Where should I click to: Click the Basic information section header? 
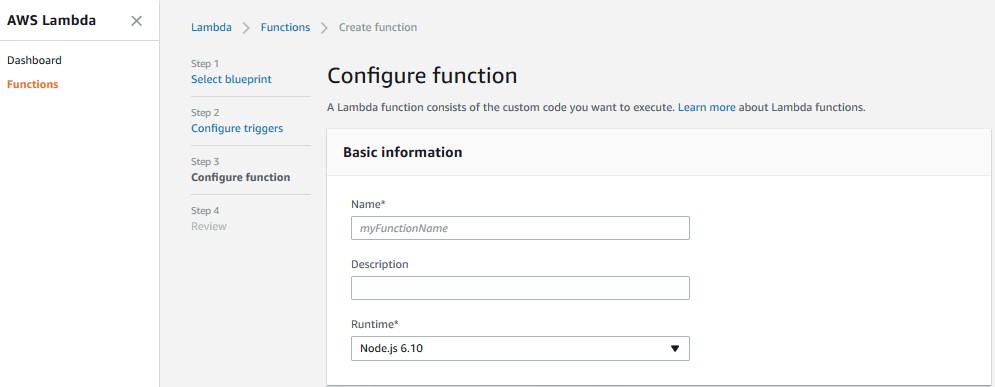402,152
